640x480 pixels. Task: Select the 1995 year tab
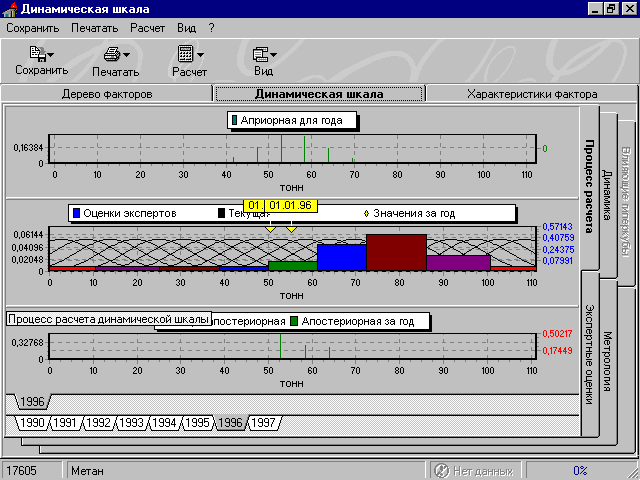coord(198,422)
